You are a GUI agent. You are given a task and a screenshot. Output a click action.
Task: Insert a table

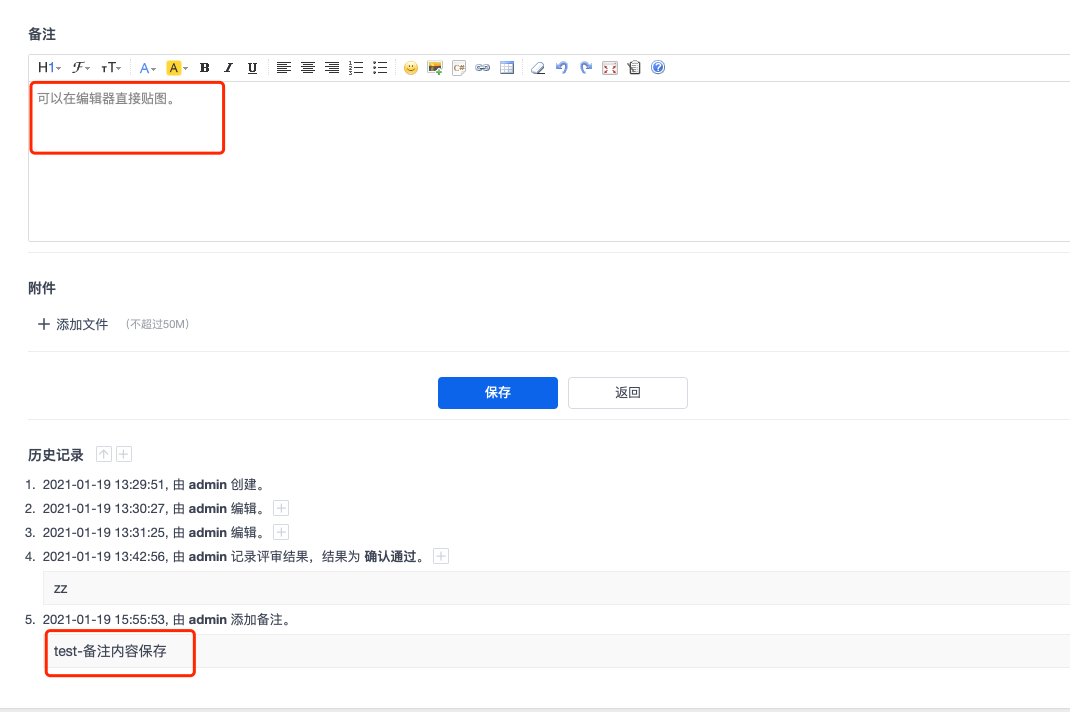[507, 68]
